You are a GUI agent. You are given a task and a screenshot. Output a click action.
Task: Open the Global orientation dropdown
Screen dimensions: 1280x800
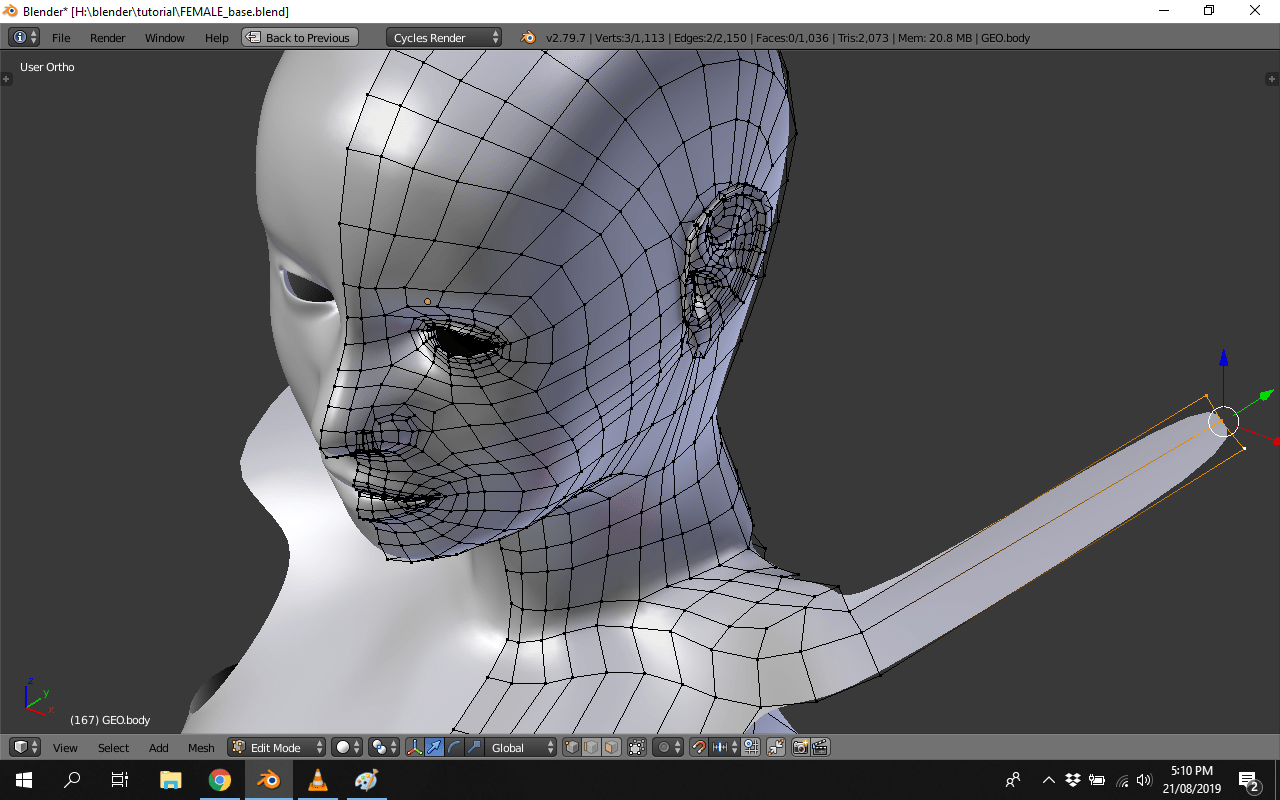(x=521, y=747)
